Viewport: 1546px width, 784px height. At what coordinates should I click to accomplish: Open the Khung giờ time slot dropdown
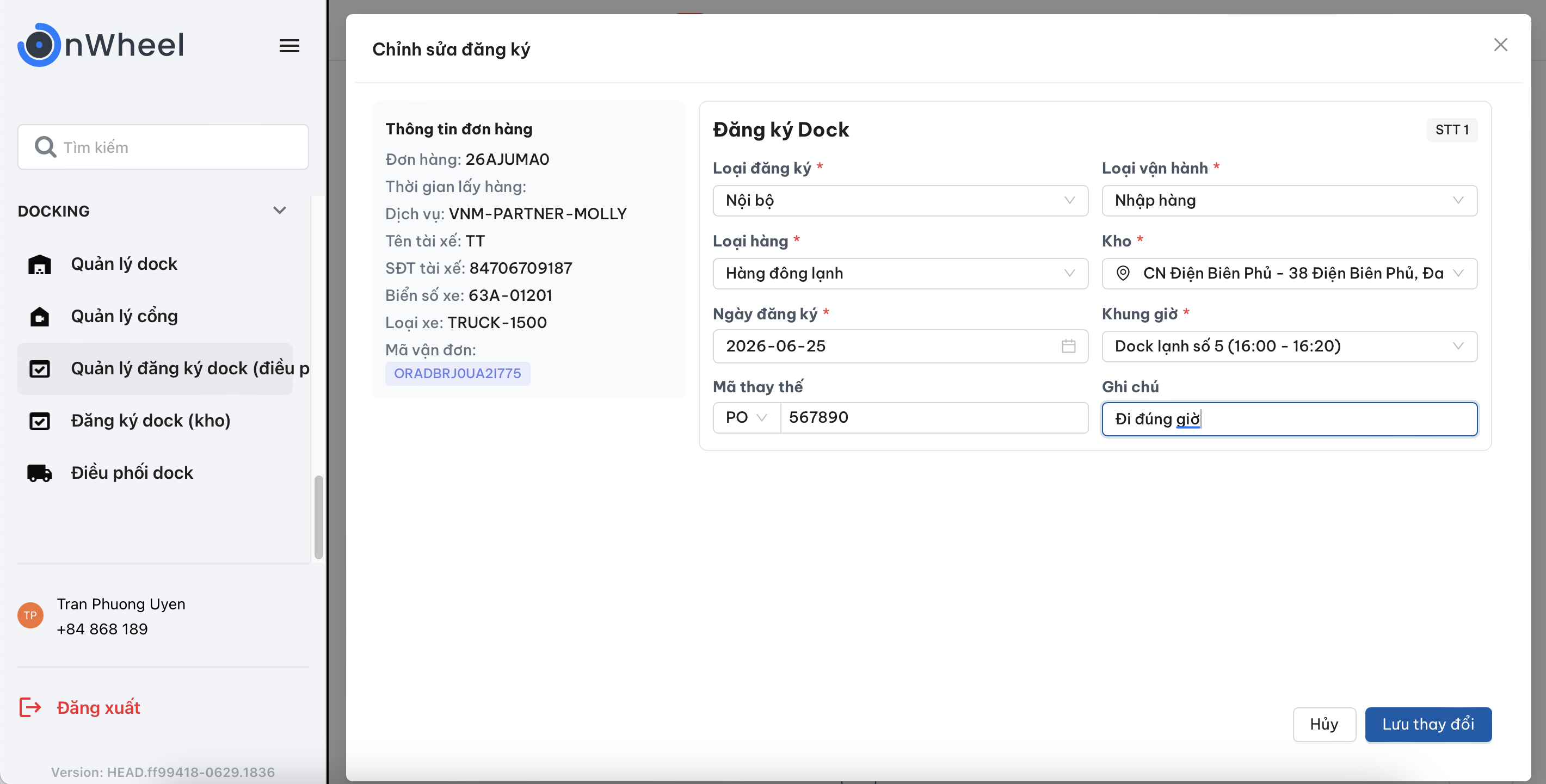point(1289,346)
